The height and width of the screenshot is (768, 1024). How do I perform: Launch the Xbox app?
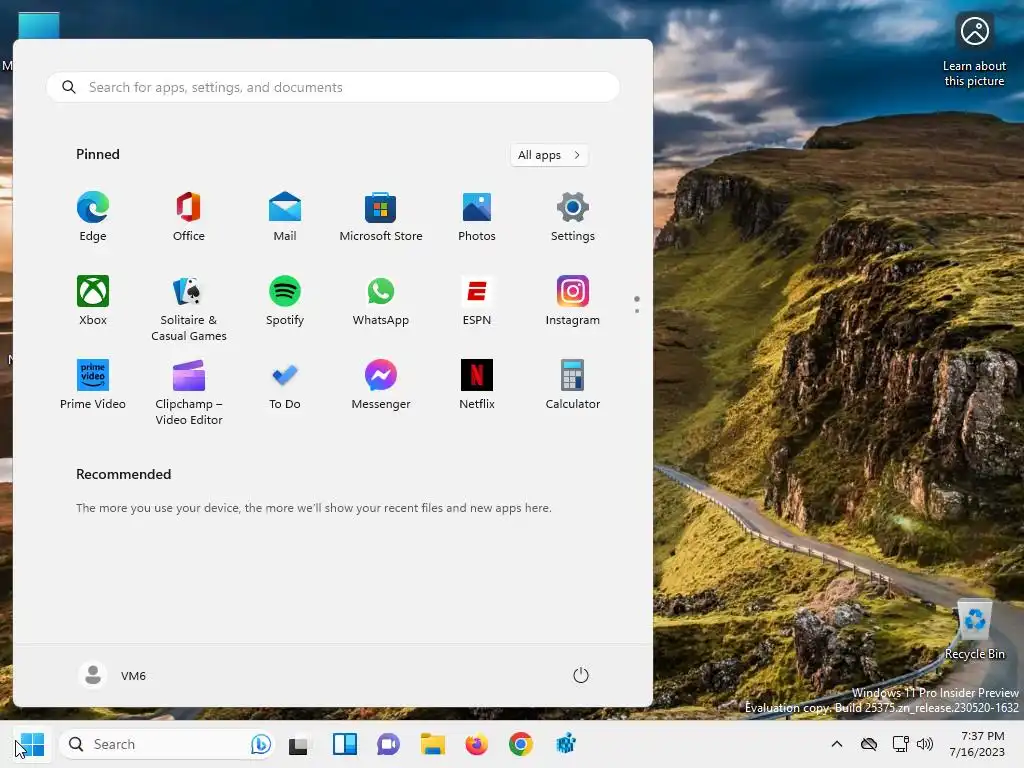[x=93, y=300]
